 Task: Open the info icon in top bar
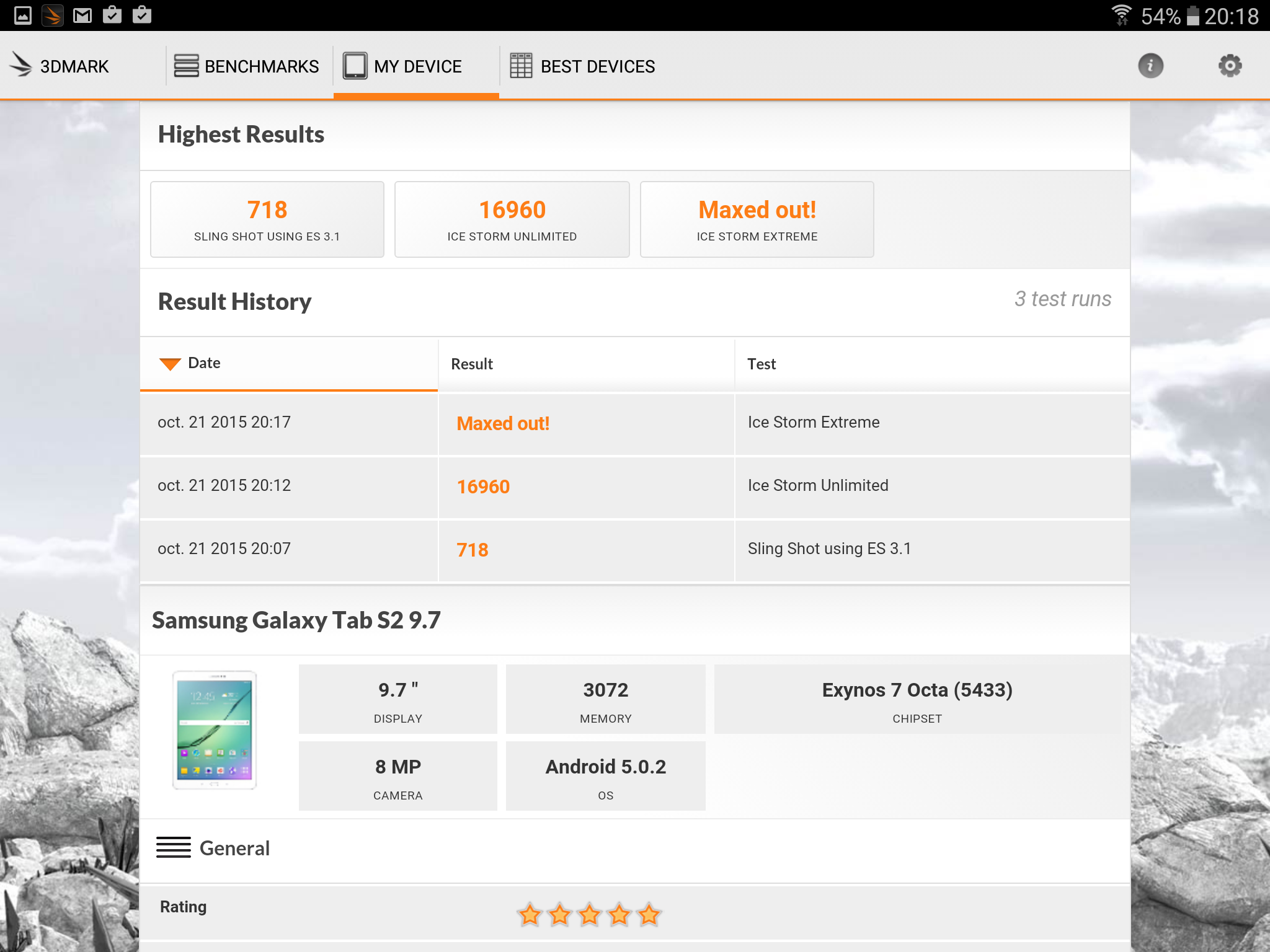tap(1150, 66)
